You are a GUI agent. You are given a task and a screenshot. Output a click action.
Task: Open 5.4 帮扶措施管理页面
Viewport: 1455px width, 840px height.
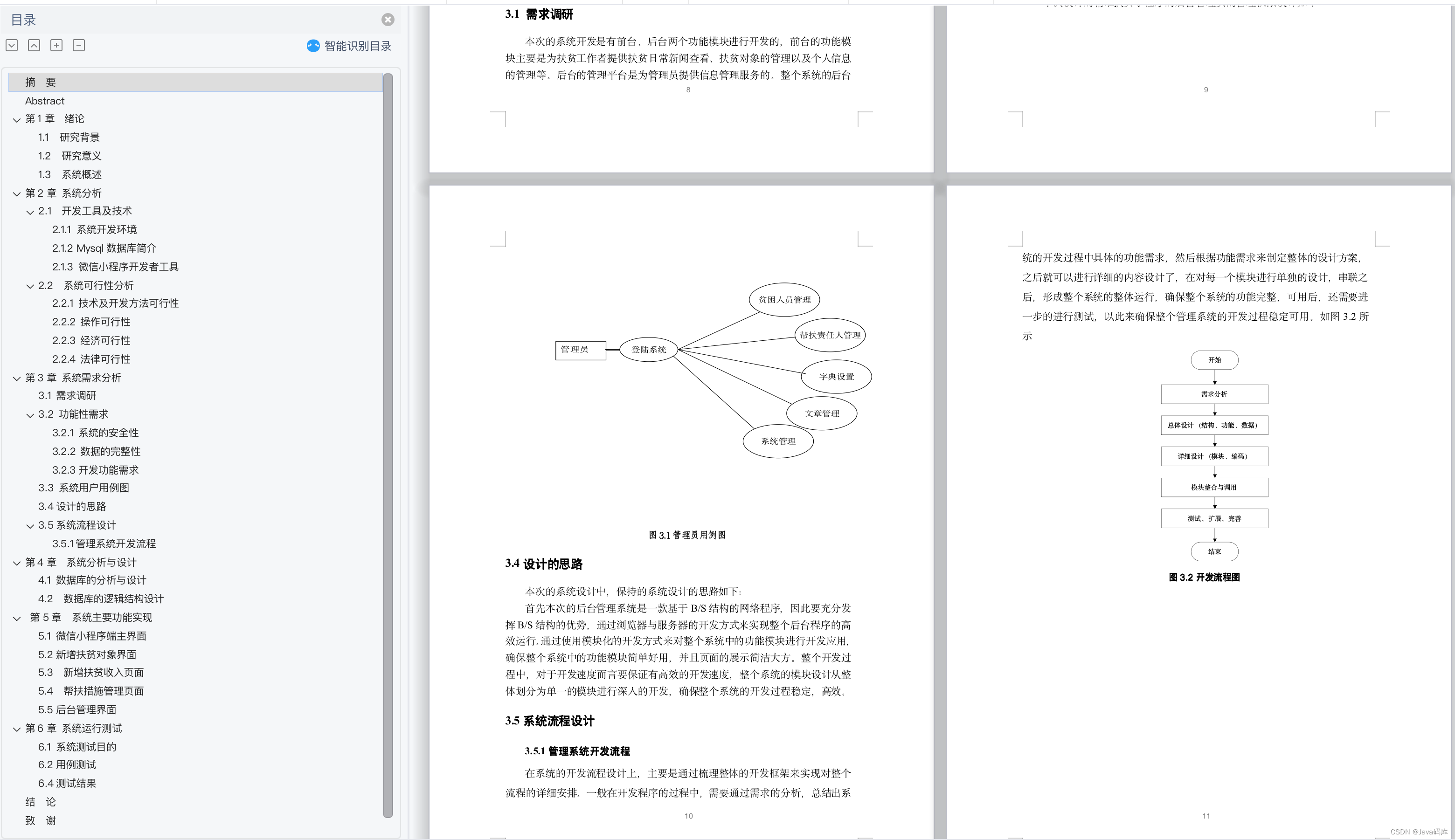click(x=91, y=690)
